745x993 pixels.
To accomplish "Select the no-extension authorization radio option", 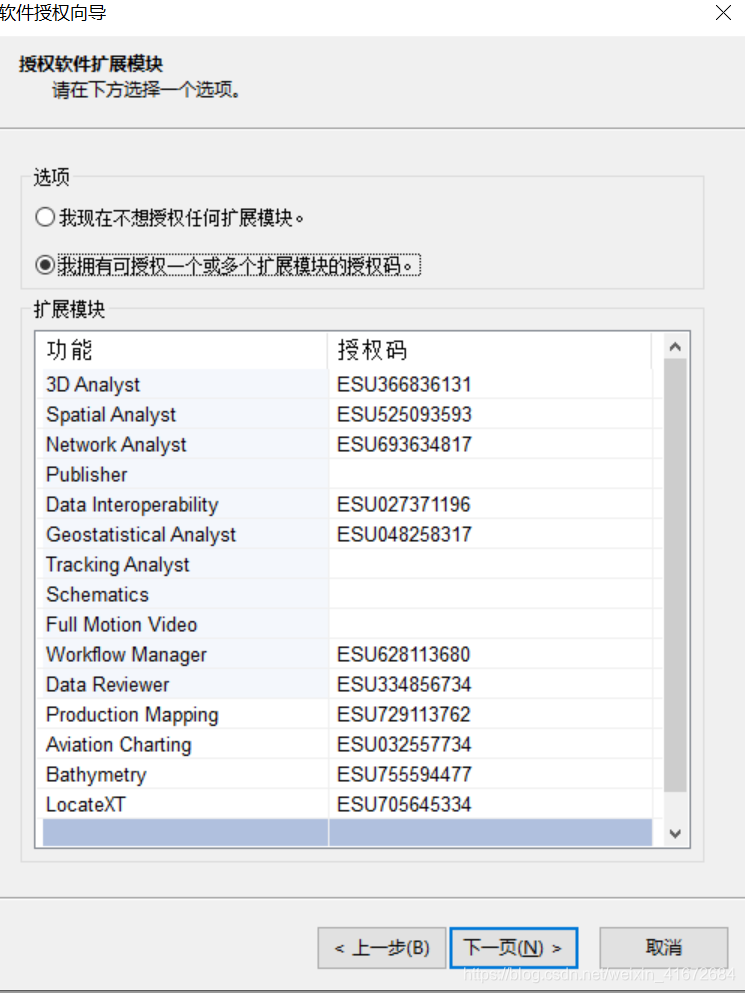I will pos(44,217).
